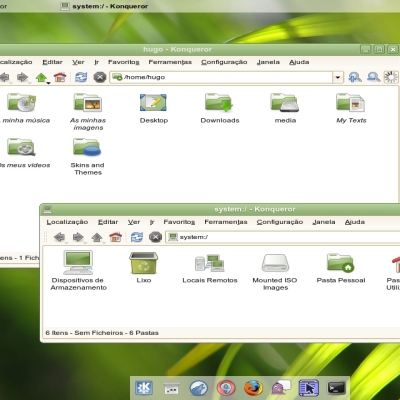The width and height of the screenshot is (400, 400).
Task: Click KDE K menu launcher in dock
Action: click(x=144, y=388)
